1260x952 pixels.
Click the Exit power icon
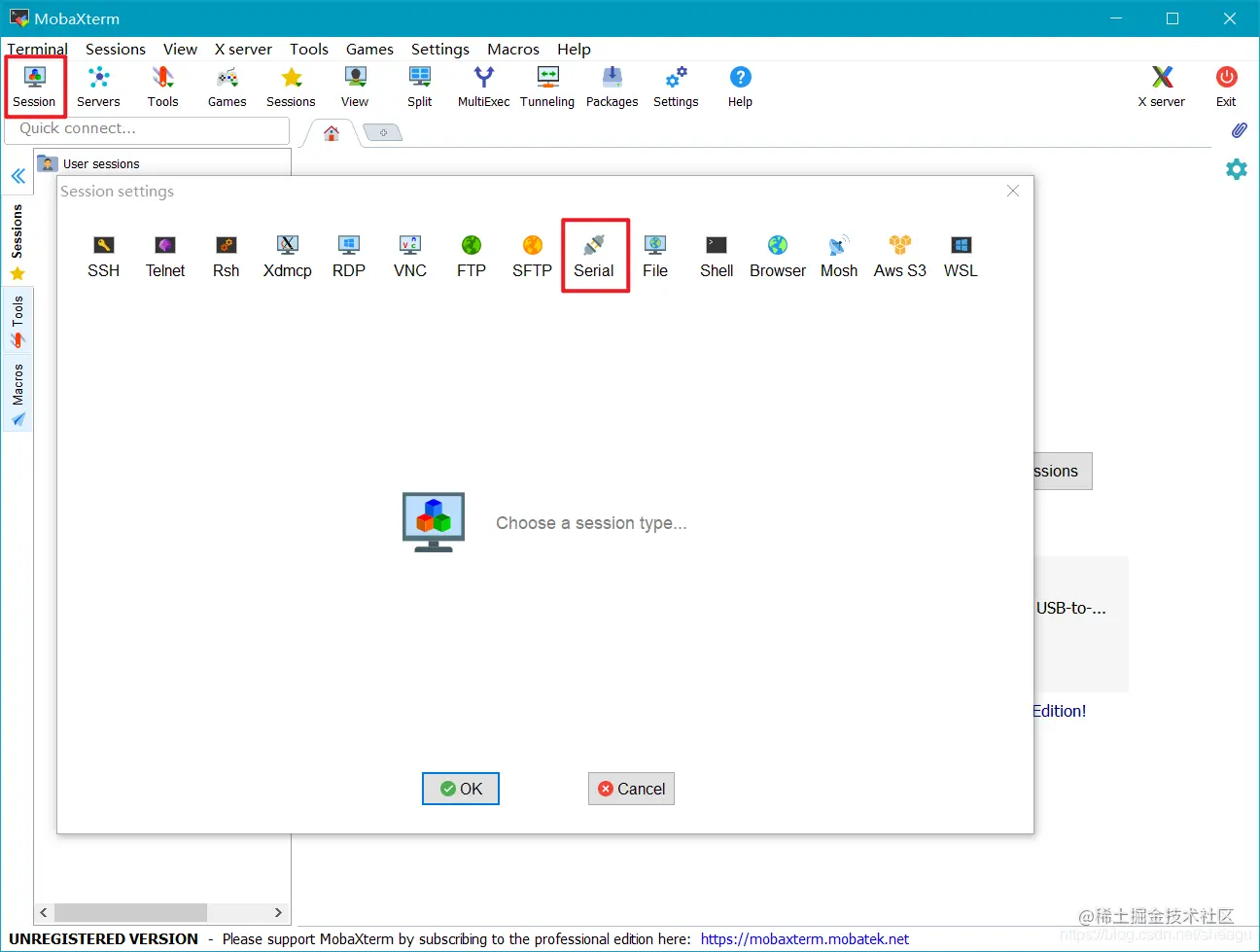click(1226, 87)
